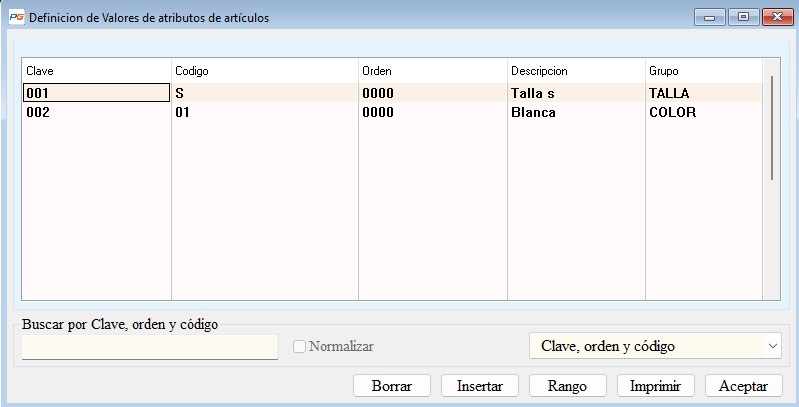This screenshot has width=799, height=407.
Task: Click the Imprimir button
Action: [656, 386]
